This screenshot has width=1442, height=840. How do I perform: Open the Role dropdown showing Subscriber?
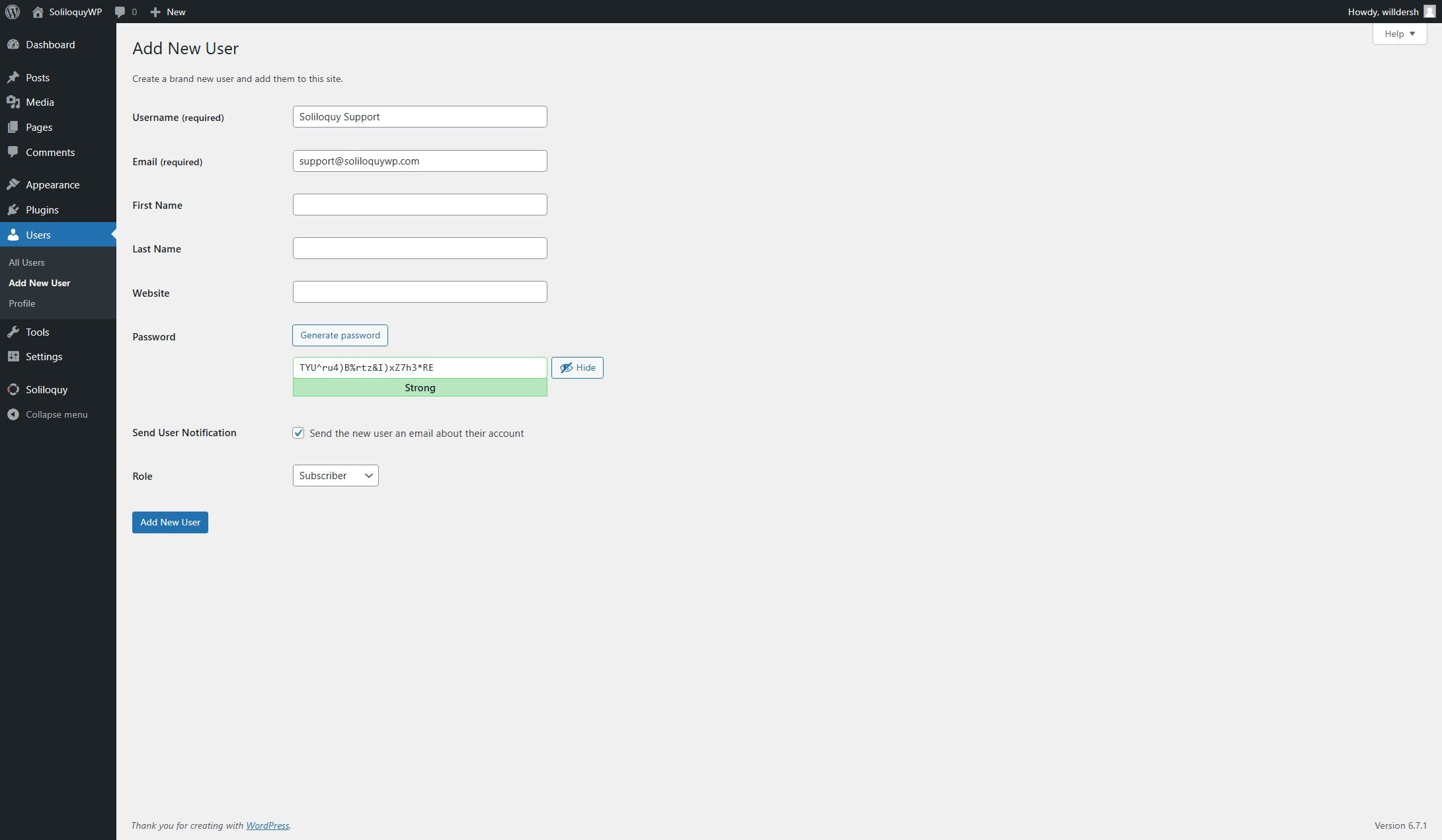pos(335,475)
